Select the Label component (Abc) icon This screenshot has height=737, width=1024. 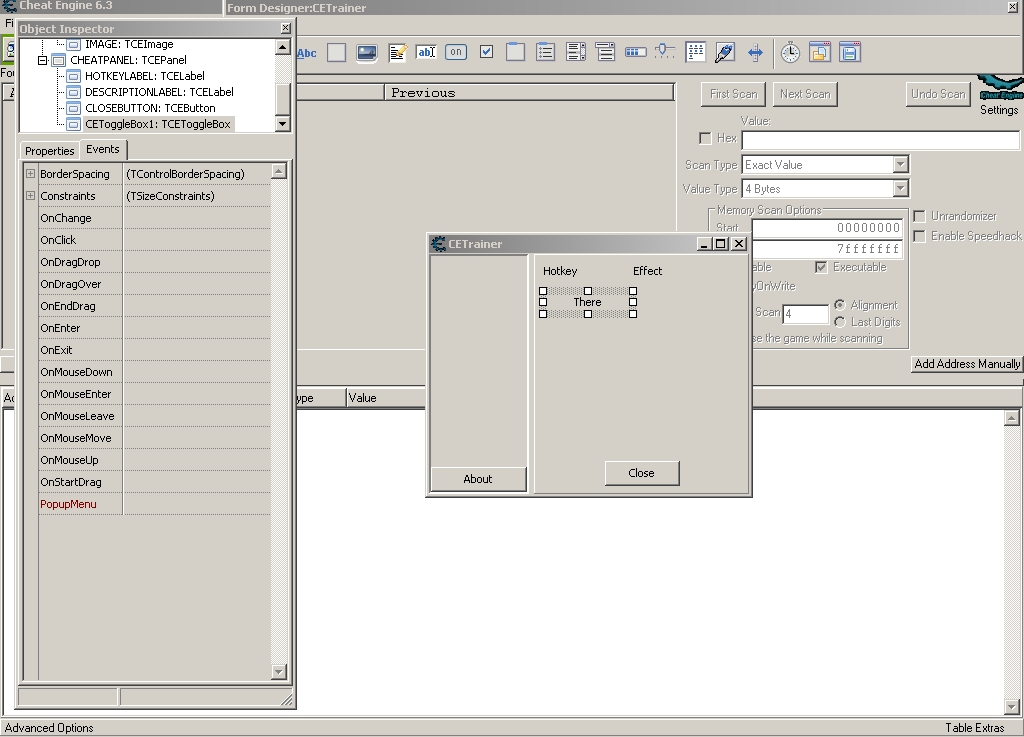coord(307,53)
